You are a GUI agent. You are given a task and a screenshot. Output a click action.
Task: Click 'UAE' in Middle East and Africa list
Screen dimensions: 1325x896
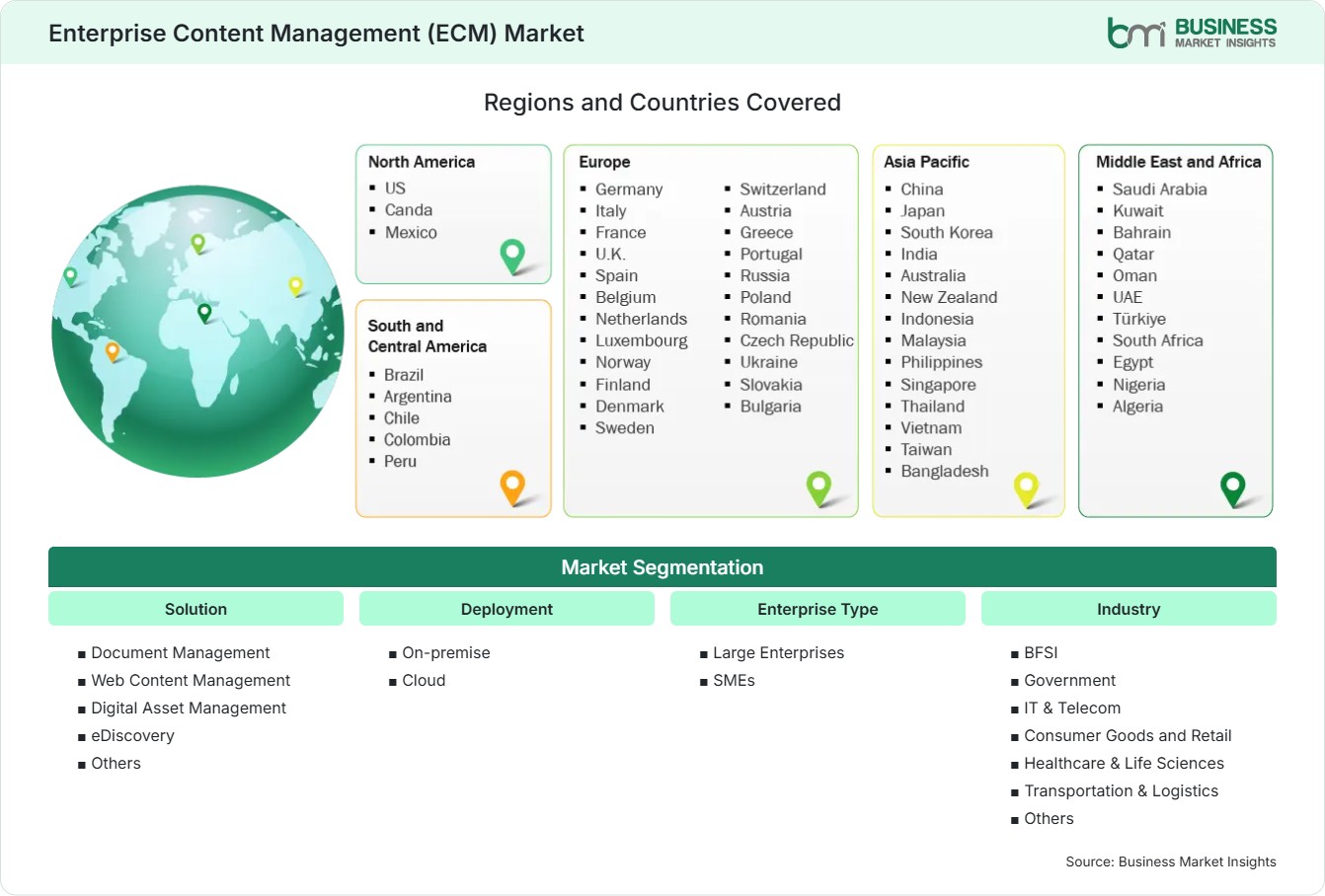pos(1128,298)
